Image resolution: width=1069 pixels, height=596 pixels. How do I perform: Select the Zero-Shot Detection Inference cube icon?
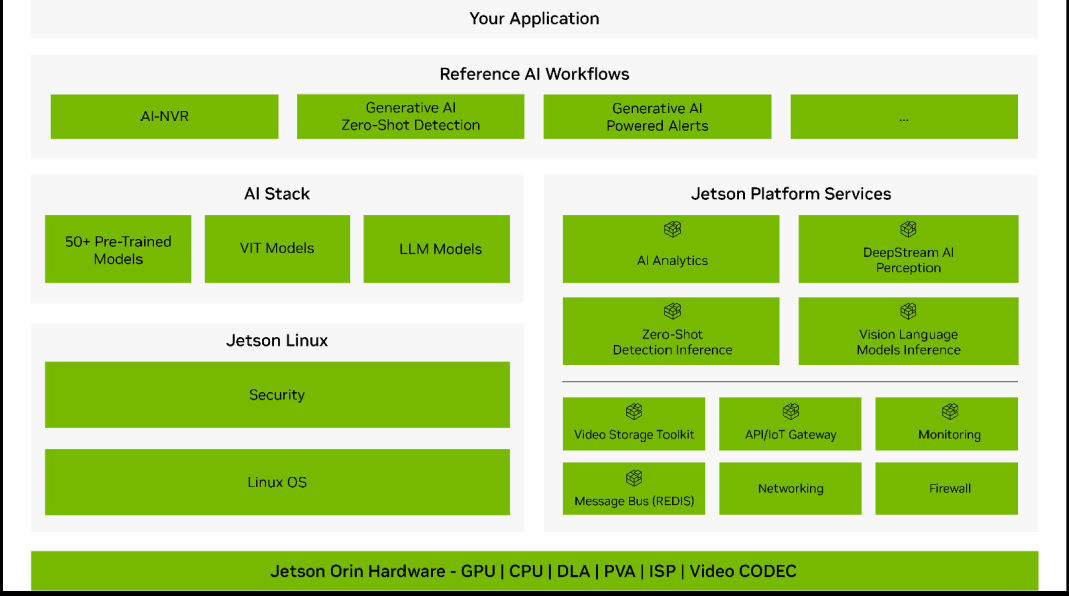[672, 311]
